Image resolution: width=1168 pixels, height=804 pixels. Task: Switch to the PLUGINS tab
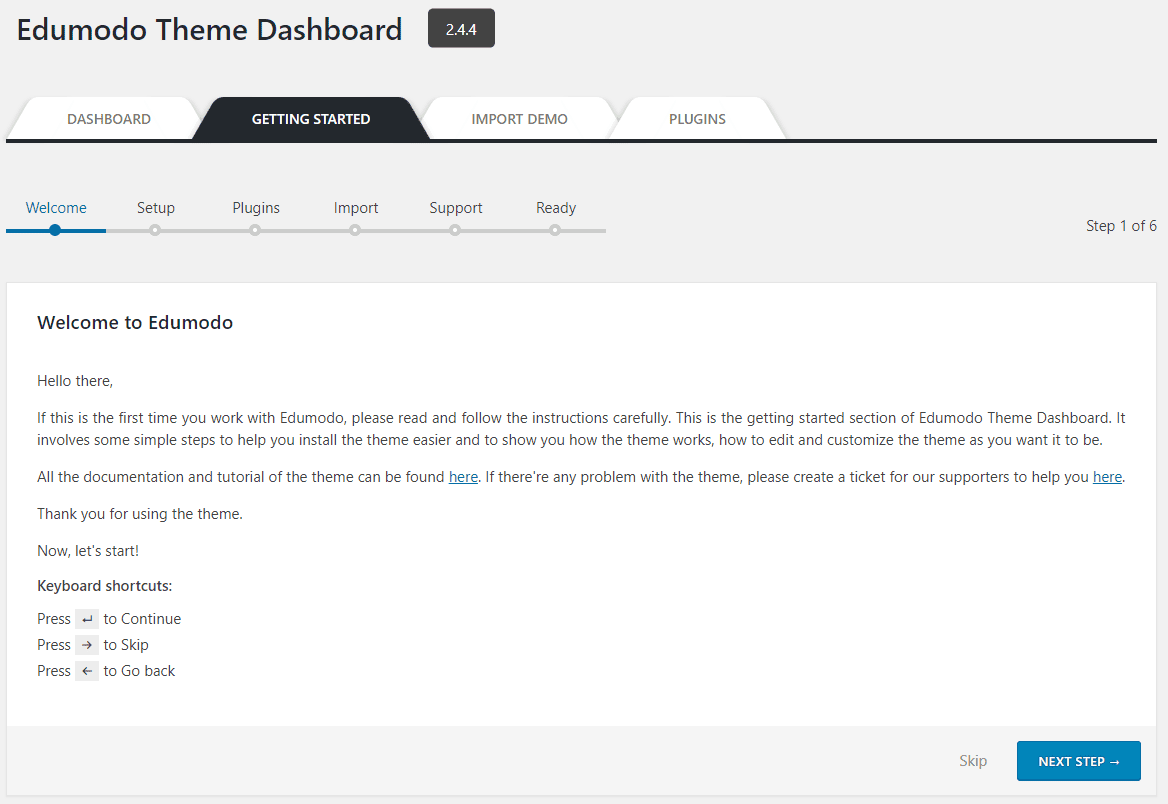coord(698,118)
